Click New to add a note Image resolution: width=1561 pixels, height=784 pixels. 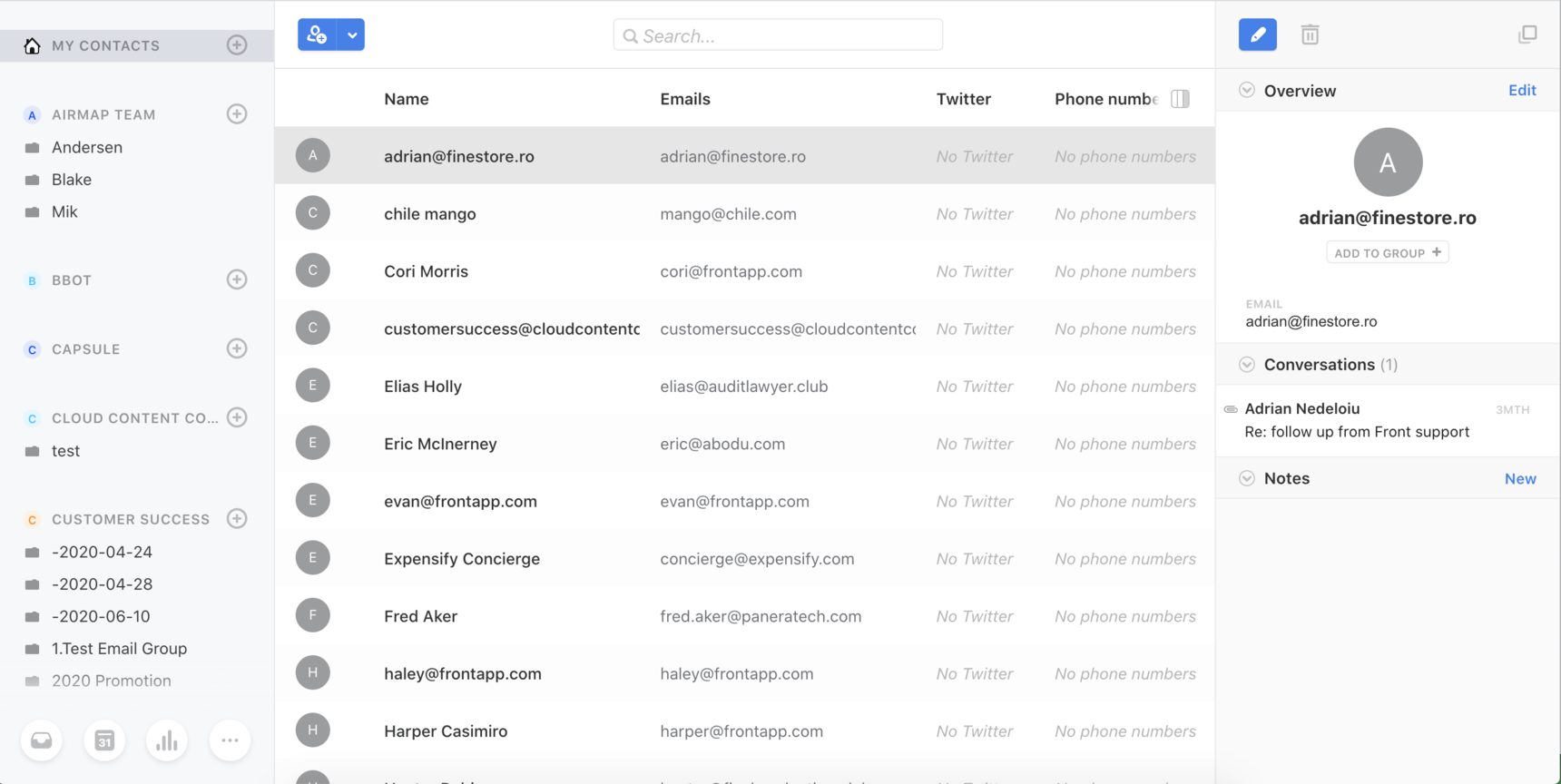(x=1520, y=478)
